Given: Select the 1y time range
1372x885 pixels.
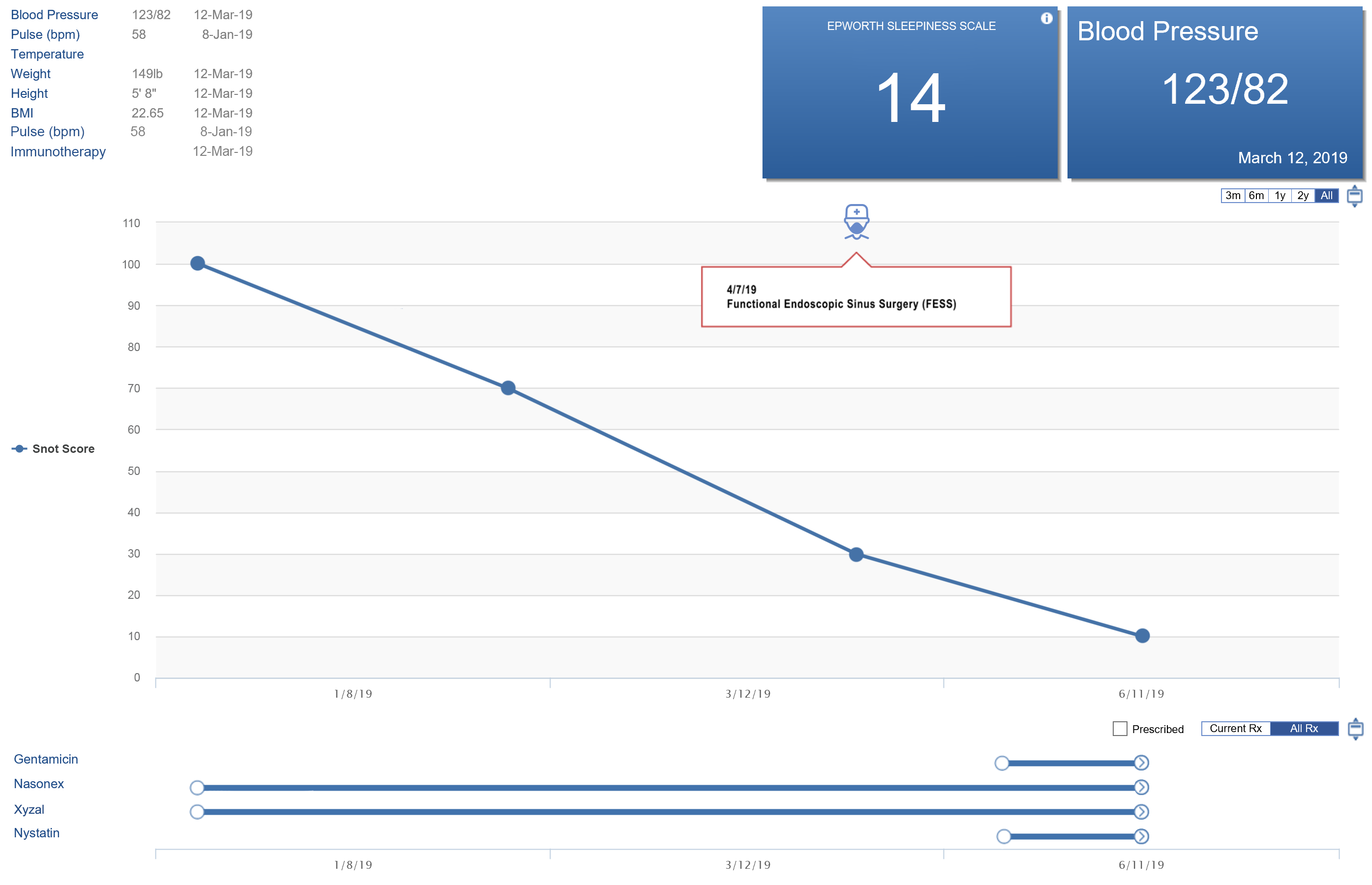Looking at the screenshot, I should [x=1279, y=196].
